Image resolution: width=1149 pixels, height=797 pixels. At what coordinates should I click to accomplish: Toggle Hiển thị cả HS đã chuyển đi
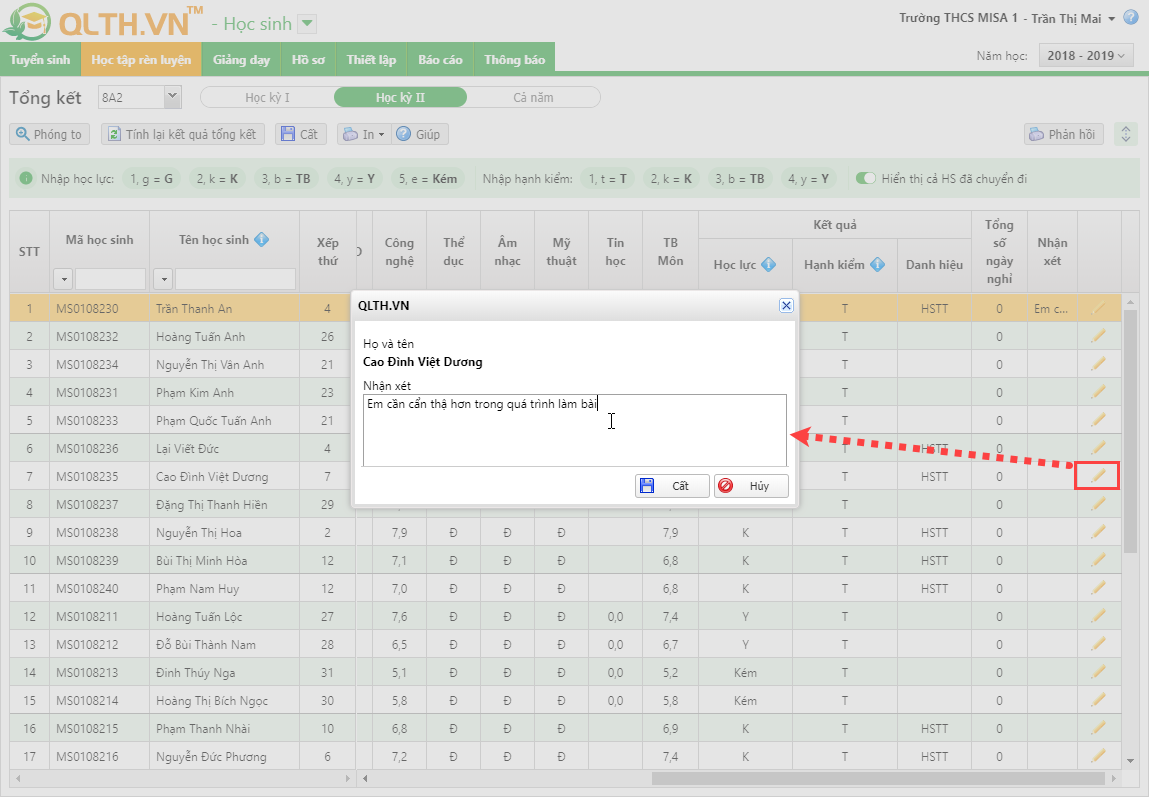point(865,179)
